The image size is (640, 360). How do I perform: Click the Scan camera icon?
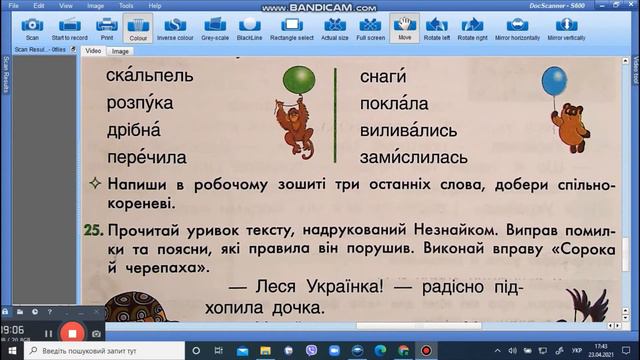pyautogui.click(x=32, y=25)
